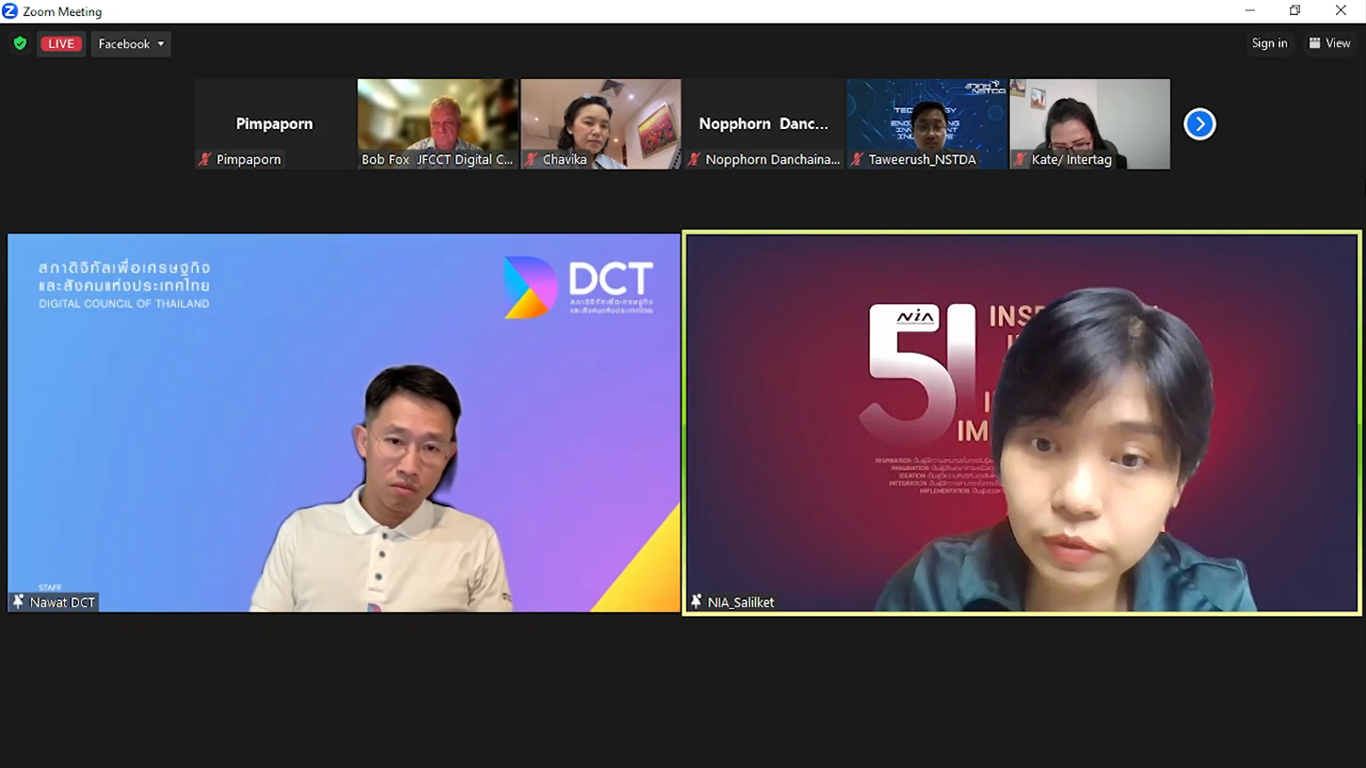The image size is (1366, 768).
Task: Select Taweerush_NSTDA video thumbnail
Action: click(927, 124)
